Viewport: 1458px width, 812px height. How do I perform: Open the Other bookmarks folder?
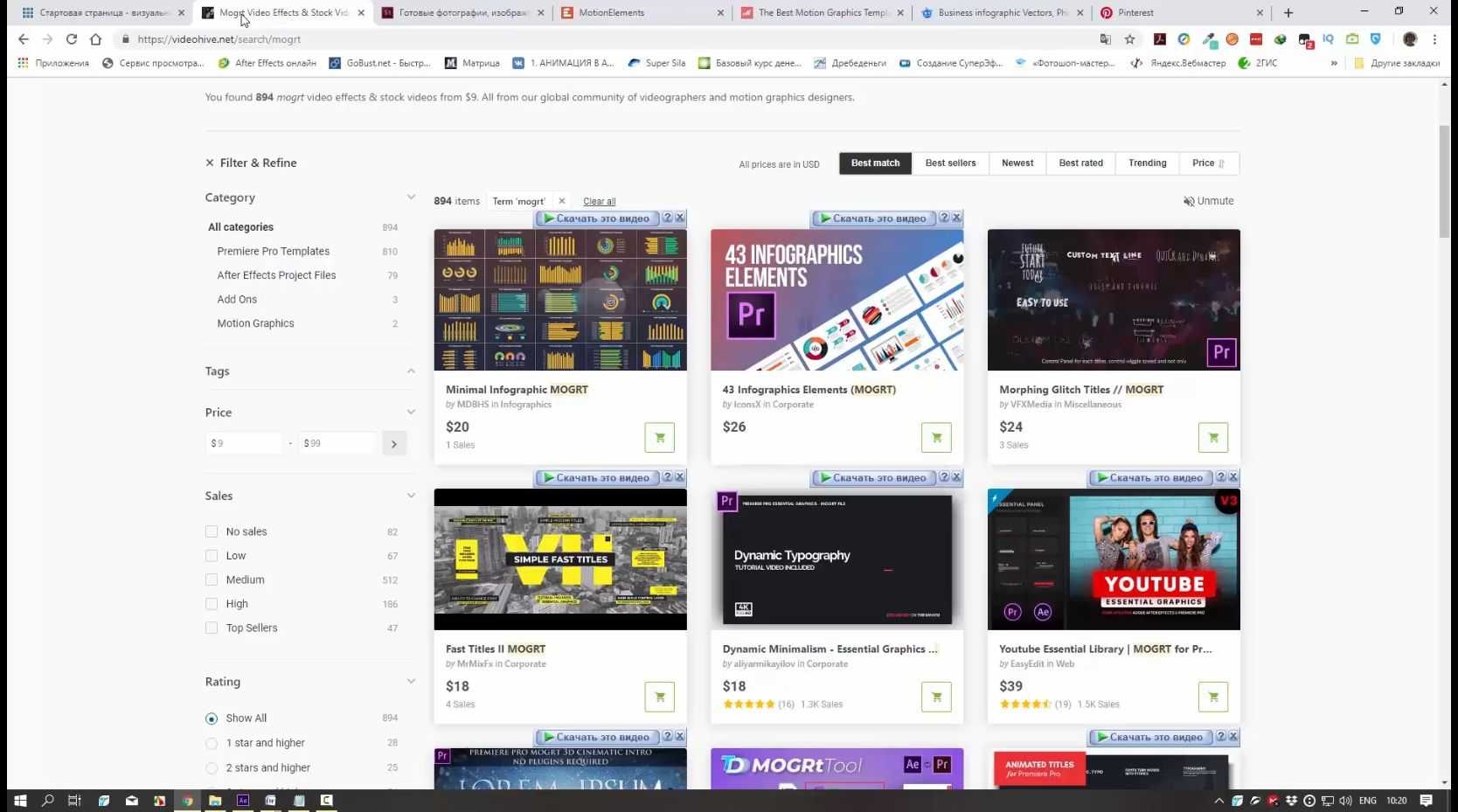click(1397, 63)
